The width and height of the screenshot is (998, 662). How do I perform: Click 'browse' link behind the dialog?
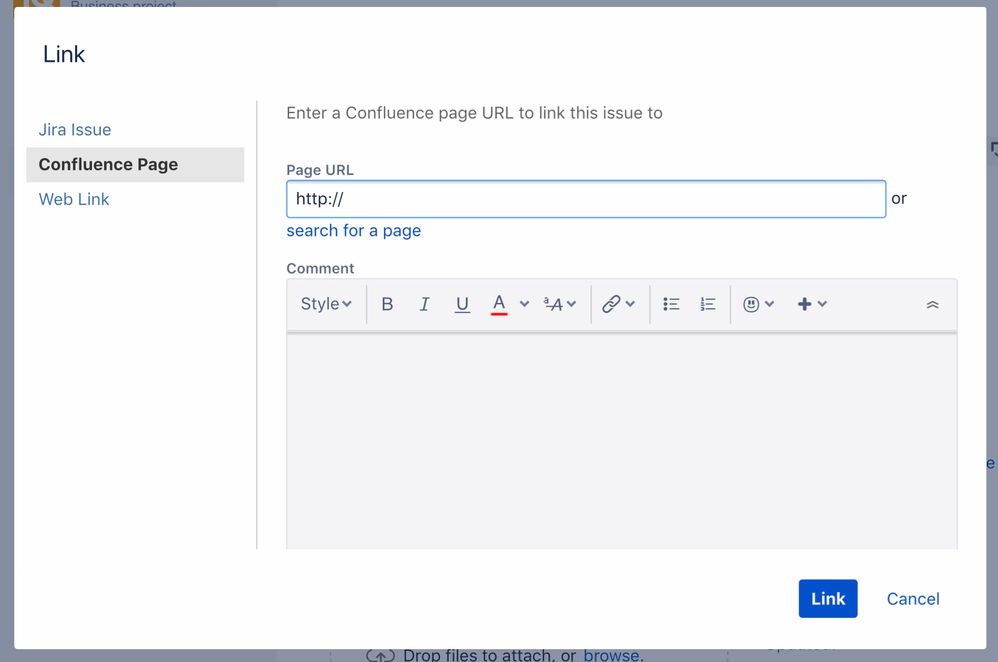tap(611, 655)
